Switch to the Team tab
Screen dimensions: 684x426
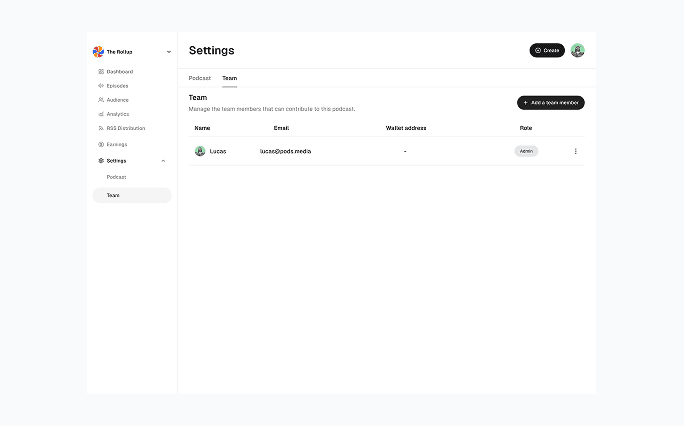click(229, 78)
